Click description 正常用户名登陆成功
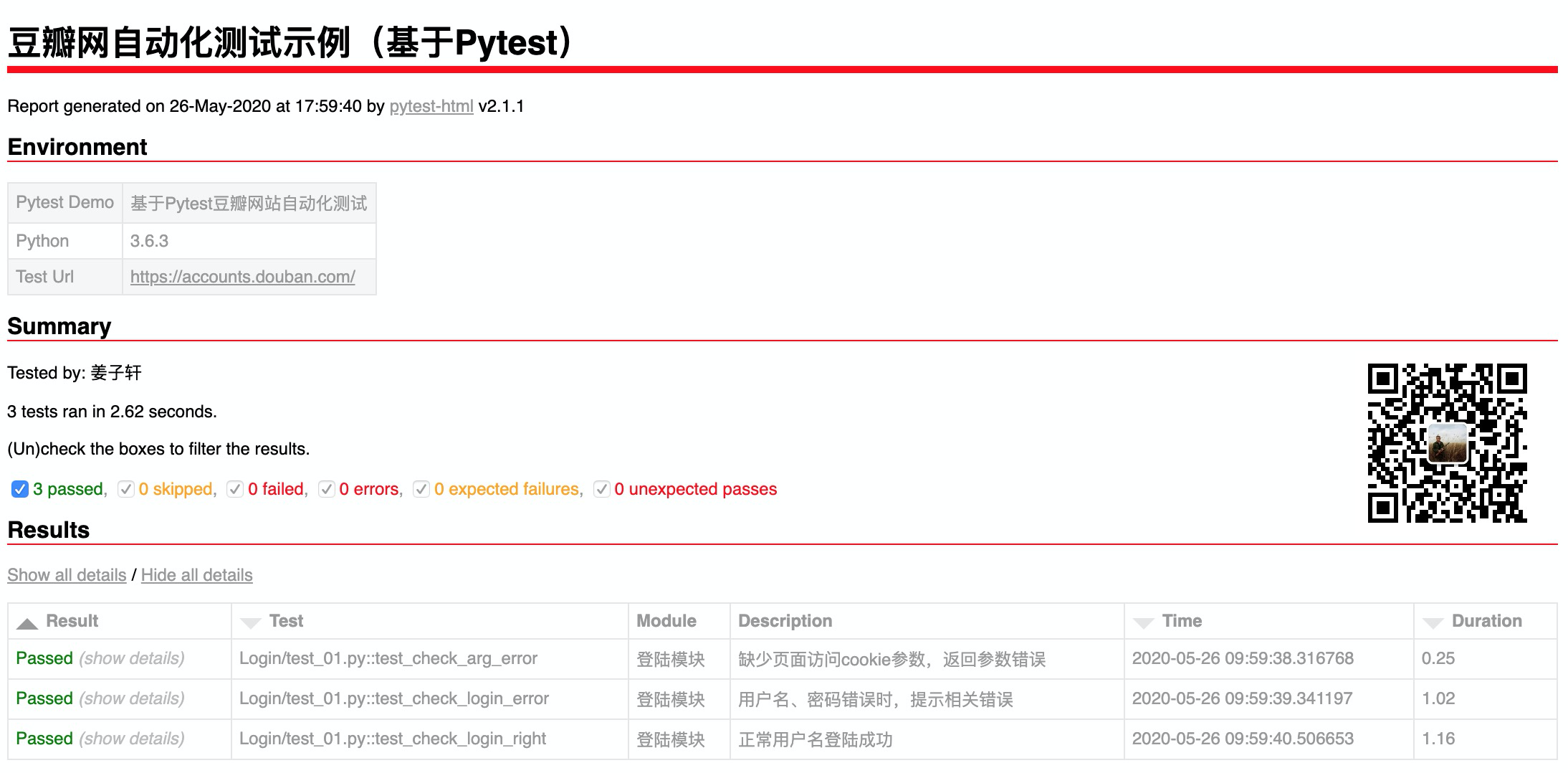This screenshot has height=773, width=1568. coord(815,739)
